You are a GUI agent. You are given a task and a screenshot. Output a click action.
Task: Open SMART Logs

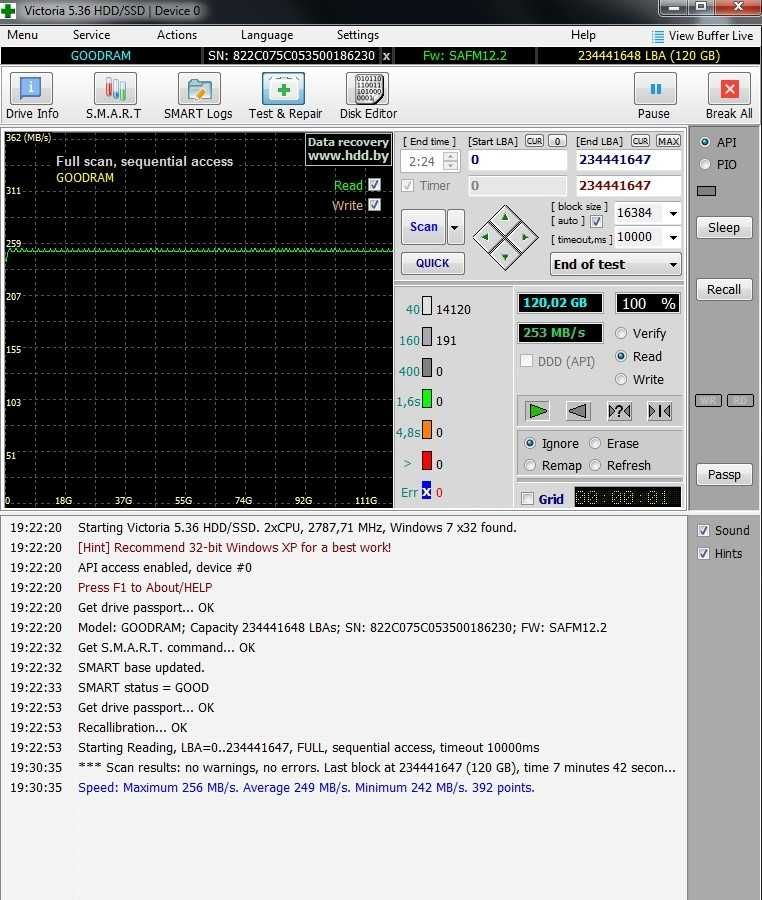coord(198,96)
